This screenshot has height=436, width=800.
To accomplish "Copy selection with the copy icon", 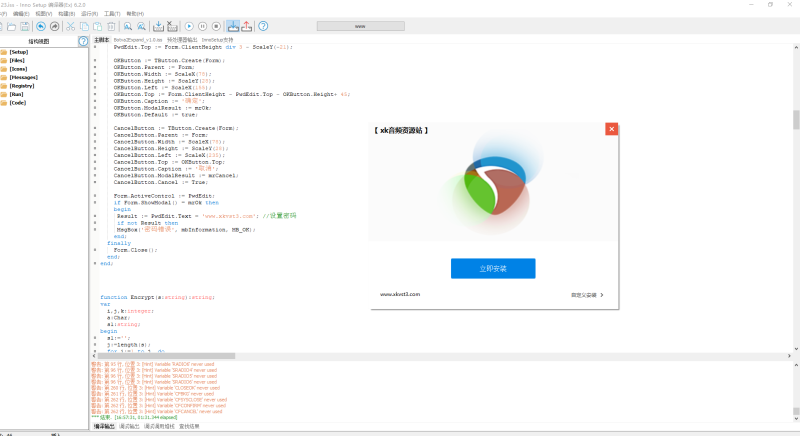I will point(84,27).
